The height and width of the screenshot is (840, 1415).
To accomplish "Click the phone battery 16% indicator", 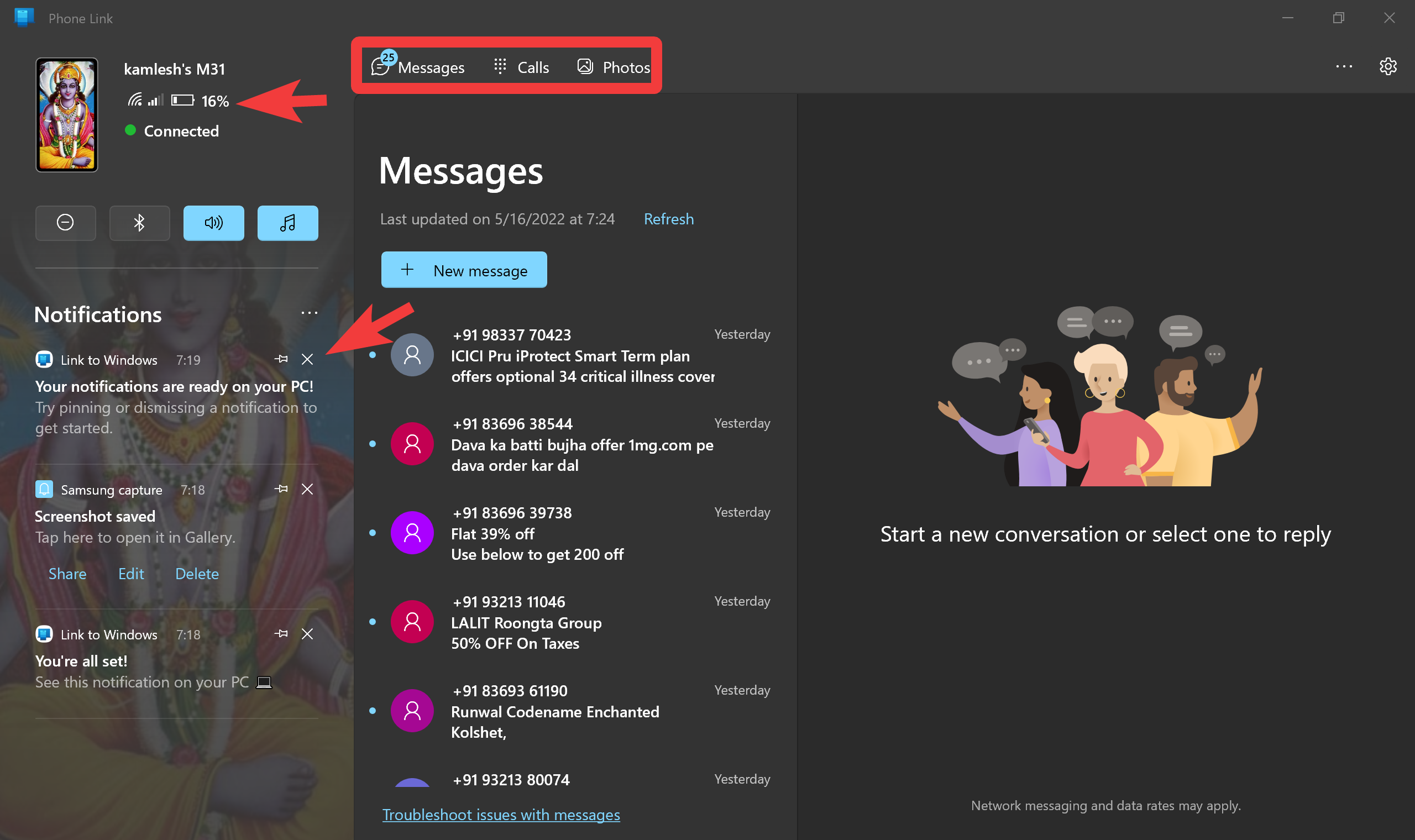I will point(200,101).
